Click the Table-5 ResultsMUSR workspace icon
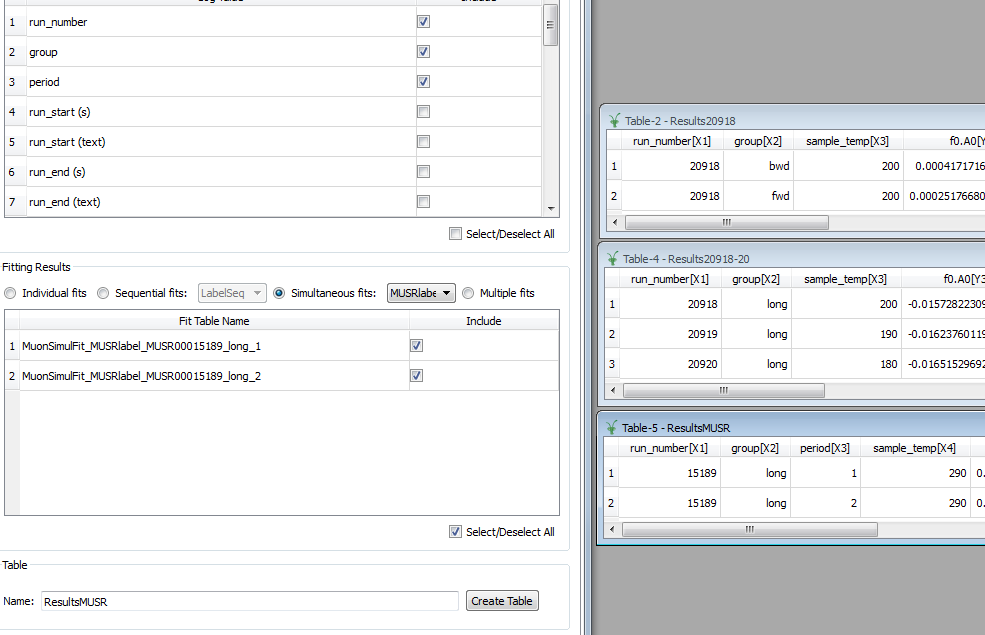This screenshot has width=985, height=635. click(x=611, y=427)
